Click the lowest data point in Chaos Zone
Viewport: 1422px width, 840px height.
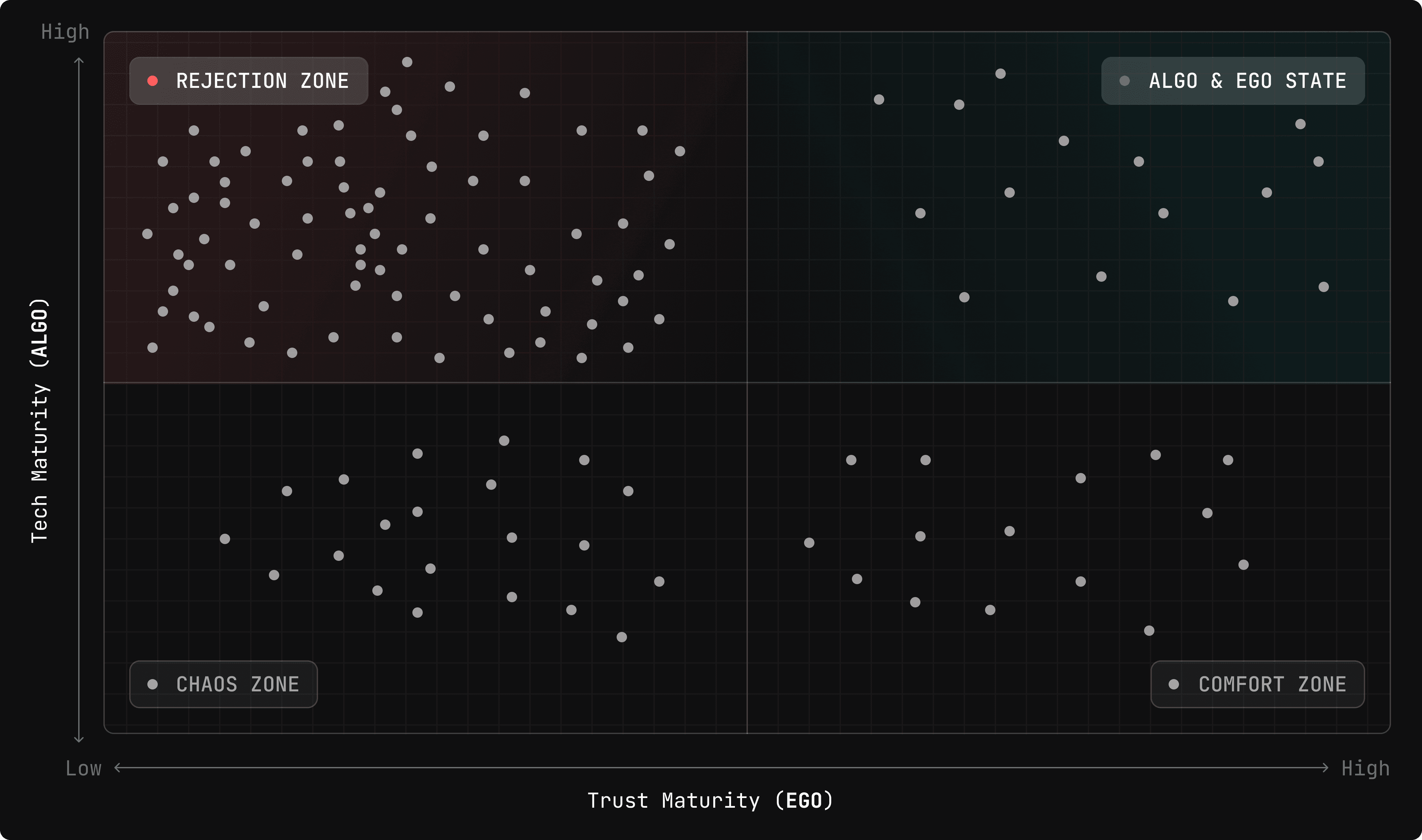[x=621, y=637]
